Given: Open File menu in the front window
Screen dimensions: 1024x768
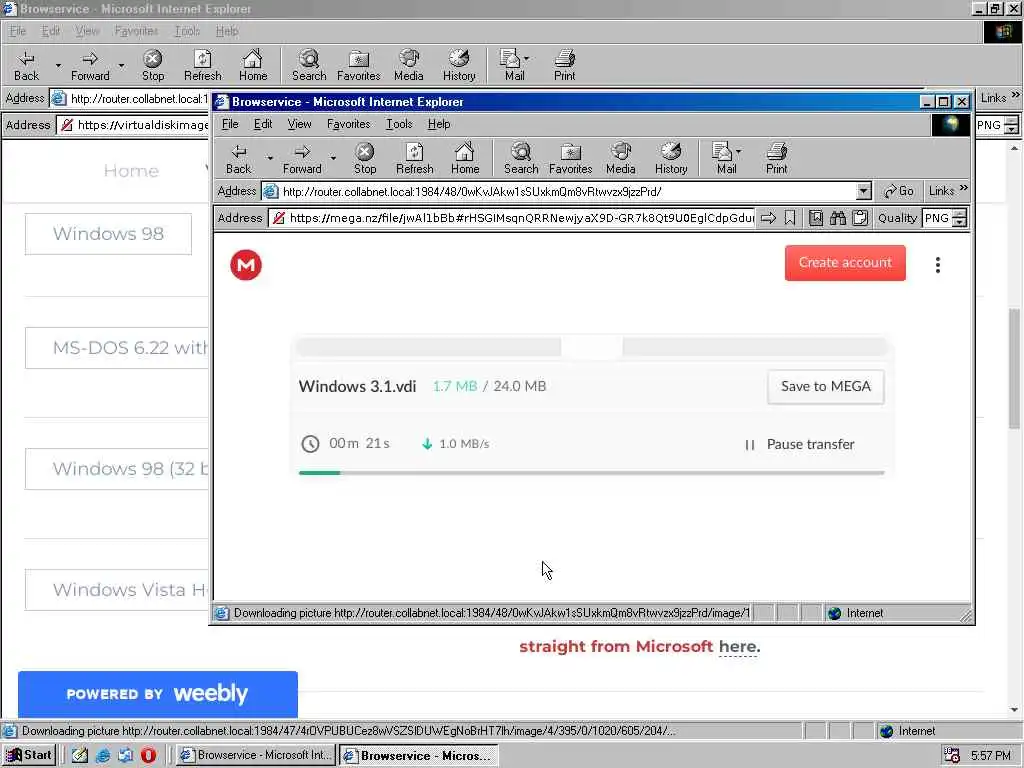Looking at the screenshot, I should 230,124.
